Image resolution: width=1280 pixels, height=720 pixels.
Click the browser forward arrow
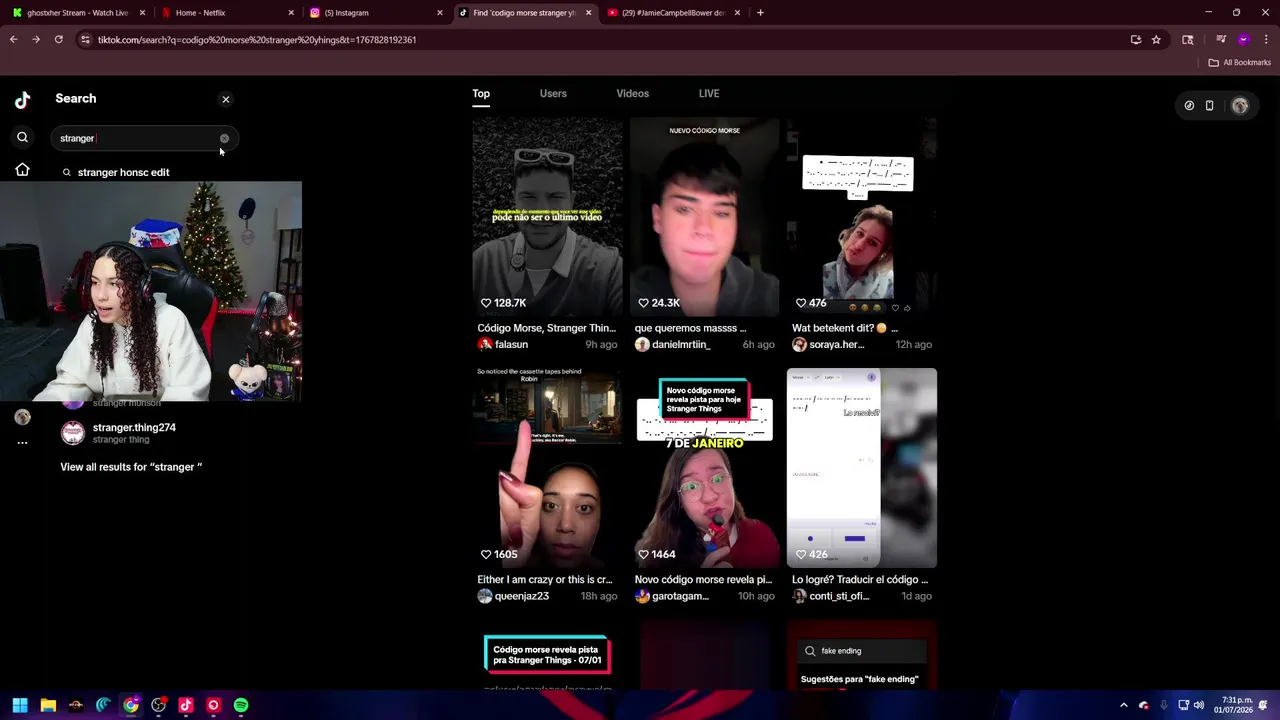coord(36,39)
